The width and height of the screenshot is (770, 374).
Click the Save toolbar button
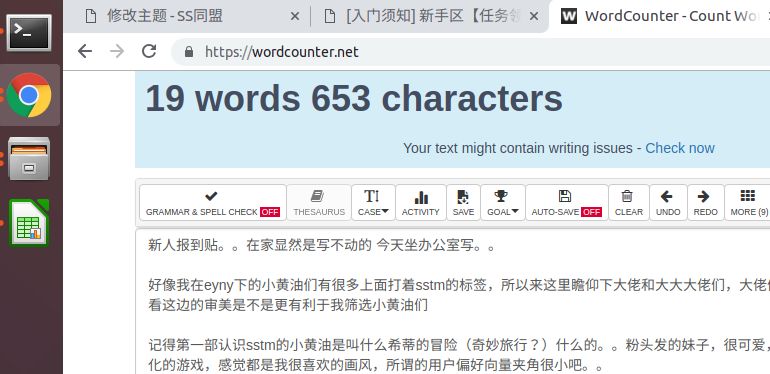(x=463, y=203)
